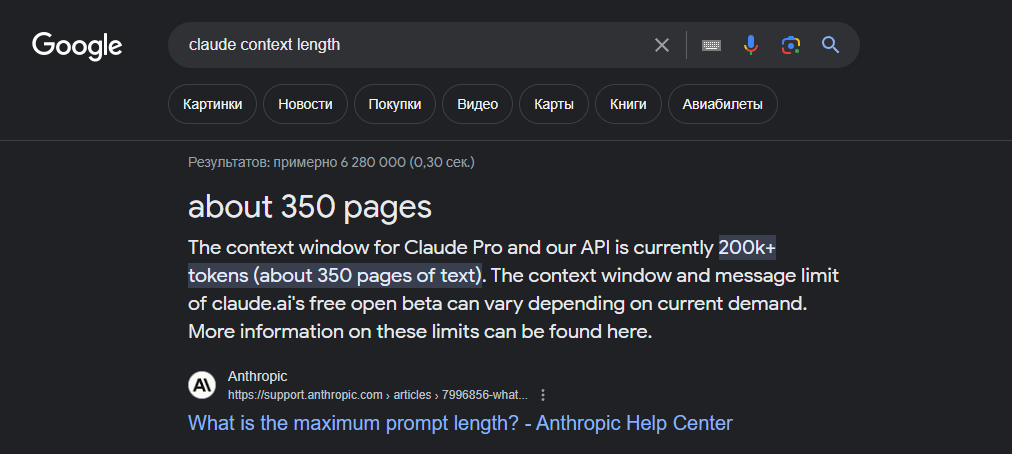Focus the 'claude context length' search field

[413, 45]
